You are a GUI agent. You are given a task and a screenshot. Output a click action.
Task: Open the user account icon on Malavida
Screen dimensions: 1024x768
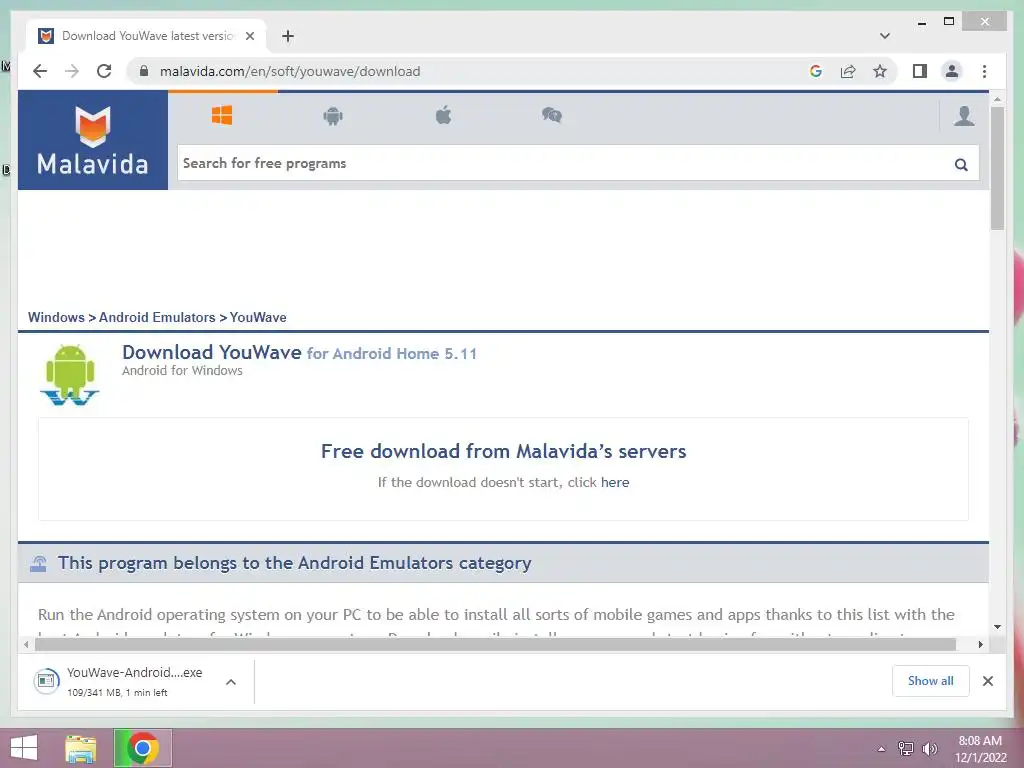point(964,116)
